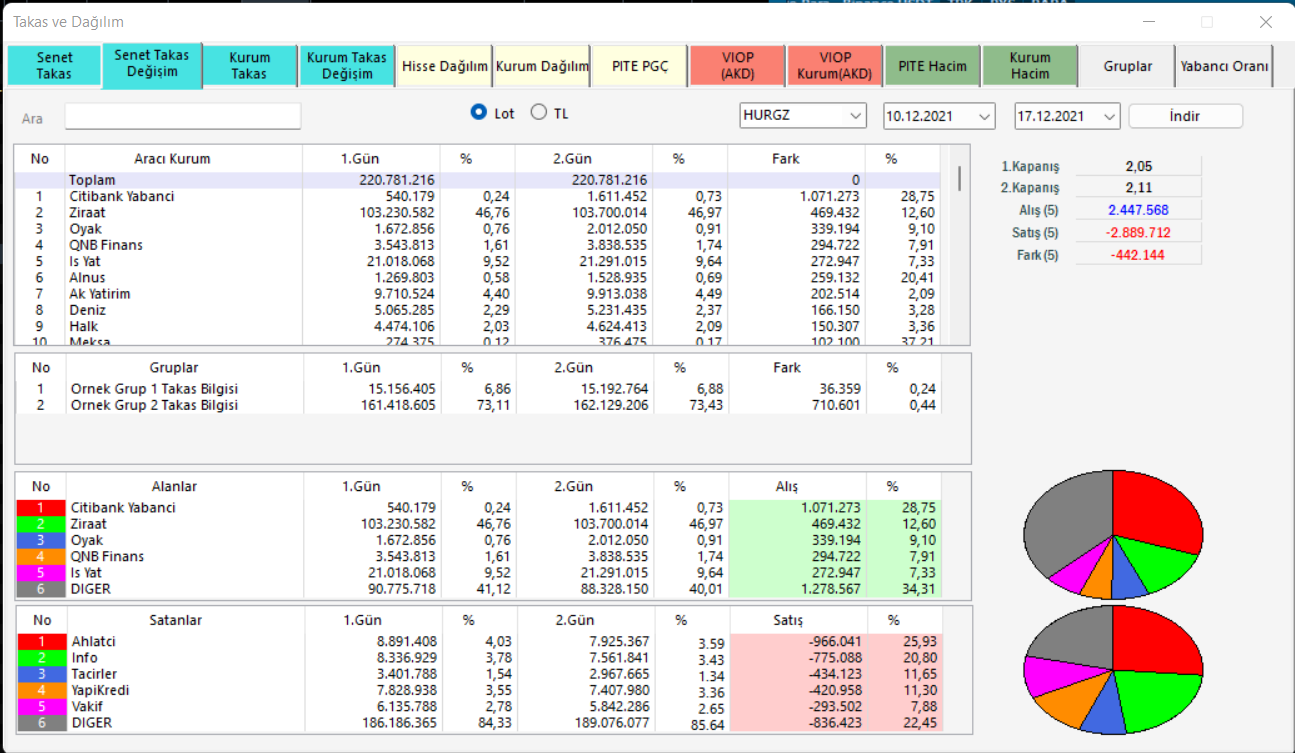
Task: Click the İndir button
Action: click(1185, 116)
